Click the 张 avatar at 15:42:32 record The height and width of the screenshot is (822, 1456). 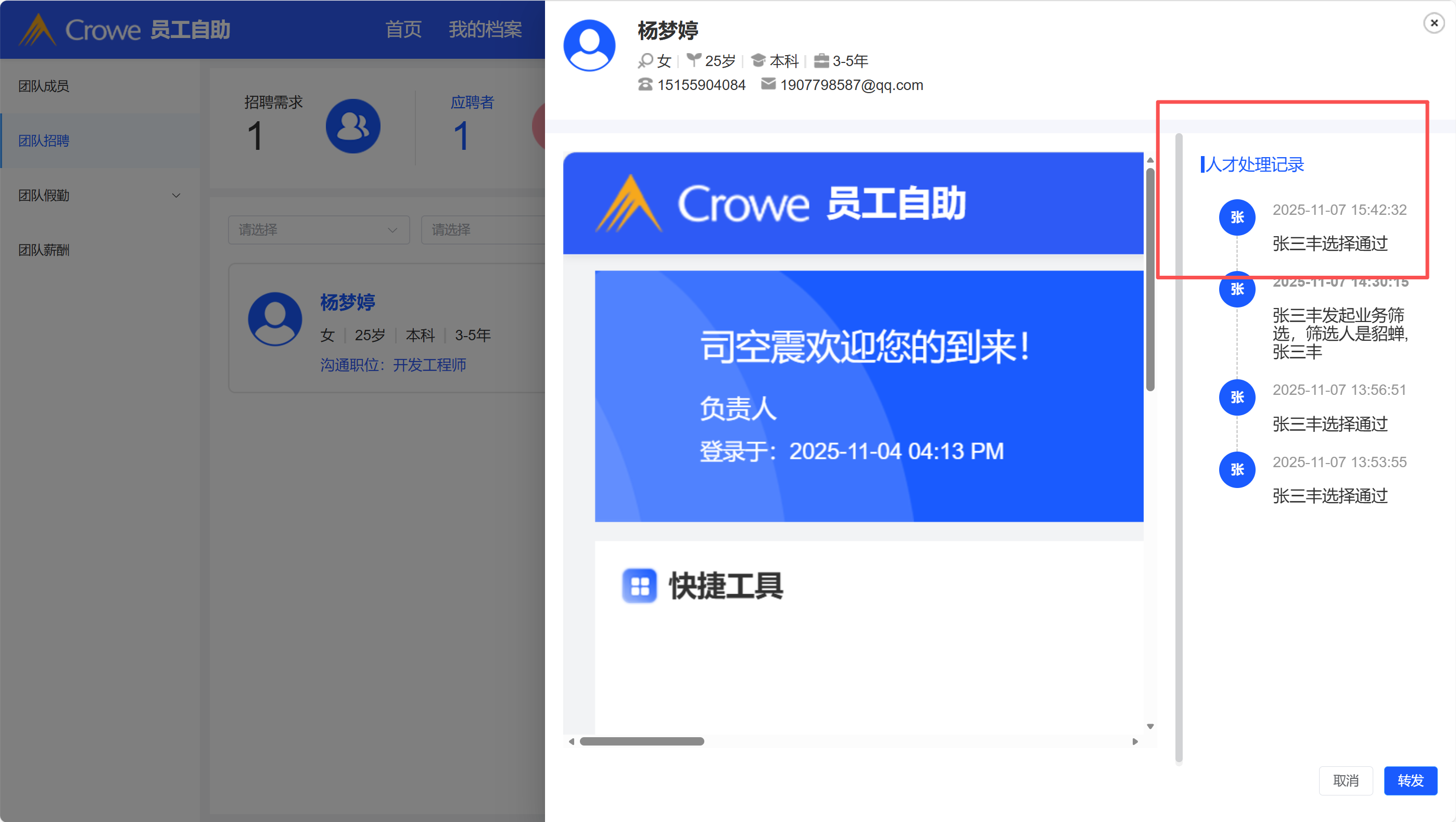coord(1237,217)
